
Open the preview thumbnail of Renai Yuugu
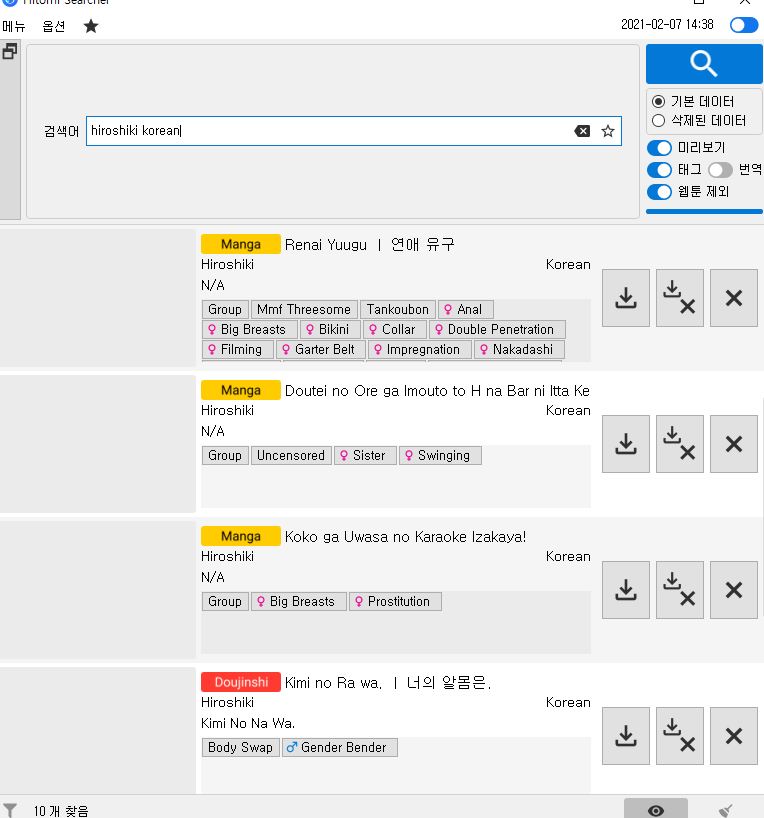(98, 297)
